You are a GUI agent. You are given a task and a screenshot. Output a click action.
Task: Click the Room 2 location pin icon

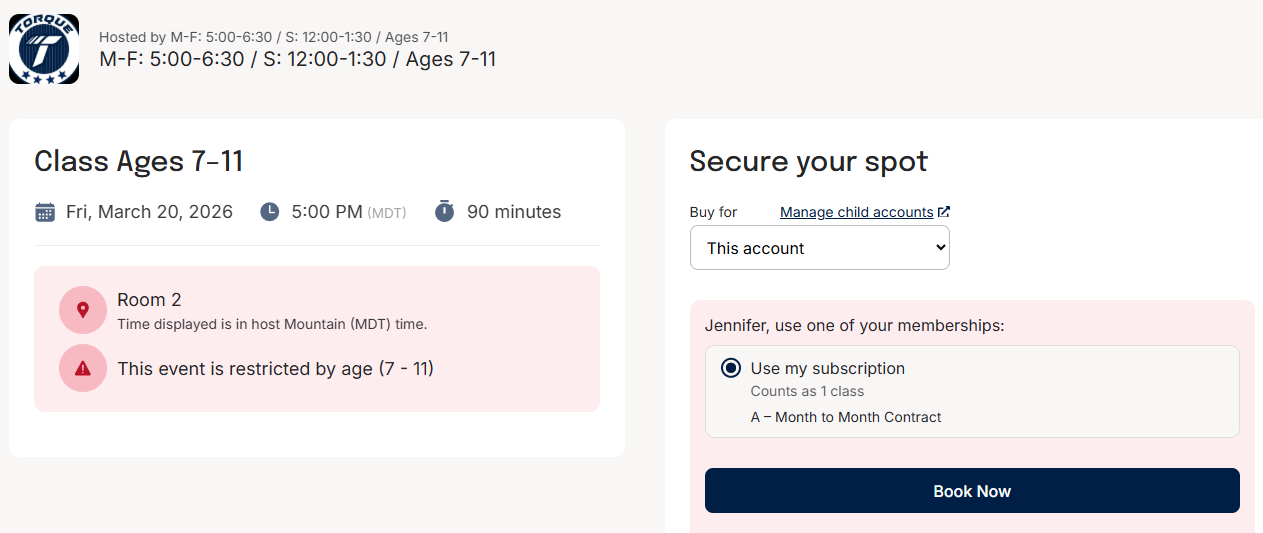click(x=83, y=310)
